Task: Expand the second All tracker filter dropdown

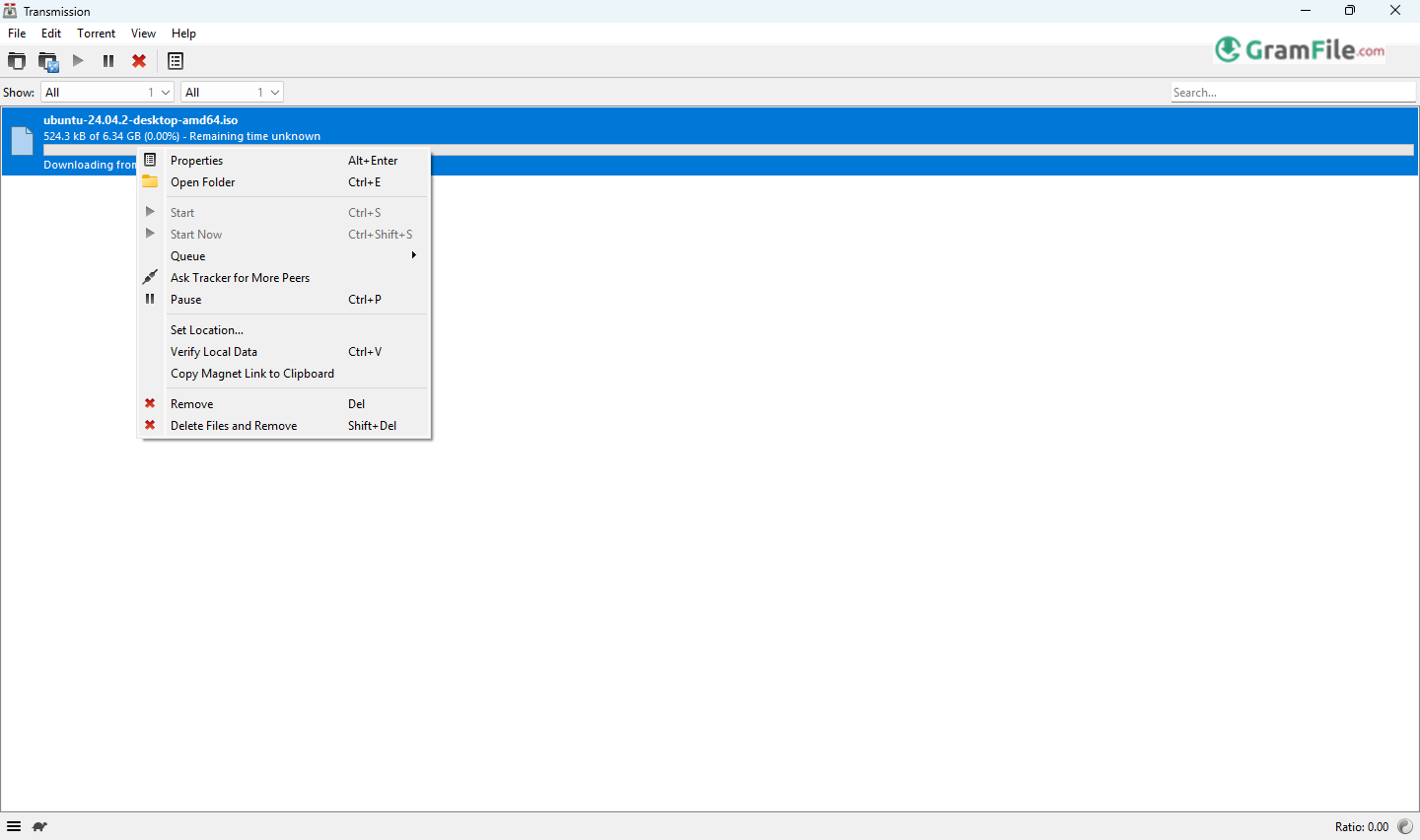Action: [x=233, y=92]
